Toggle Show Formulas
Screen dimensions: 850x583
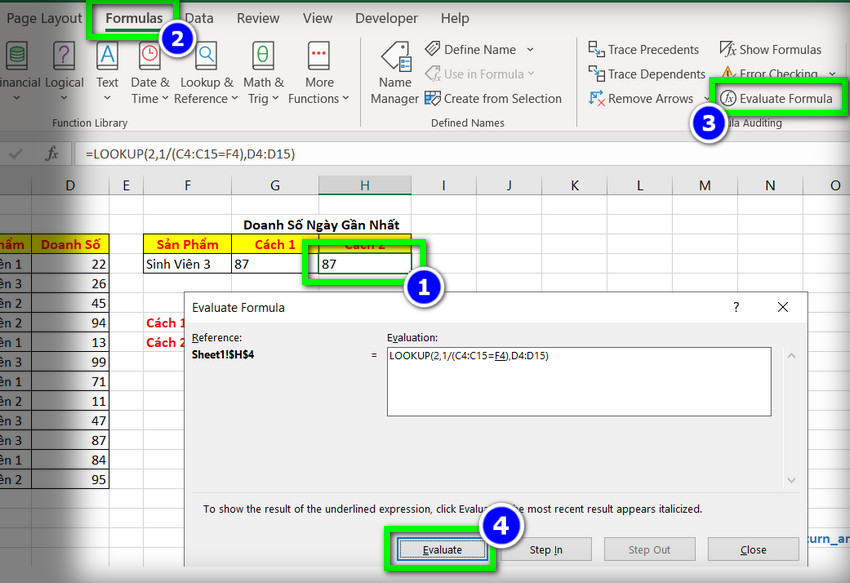click(770, 50)
